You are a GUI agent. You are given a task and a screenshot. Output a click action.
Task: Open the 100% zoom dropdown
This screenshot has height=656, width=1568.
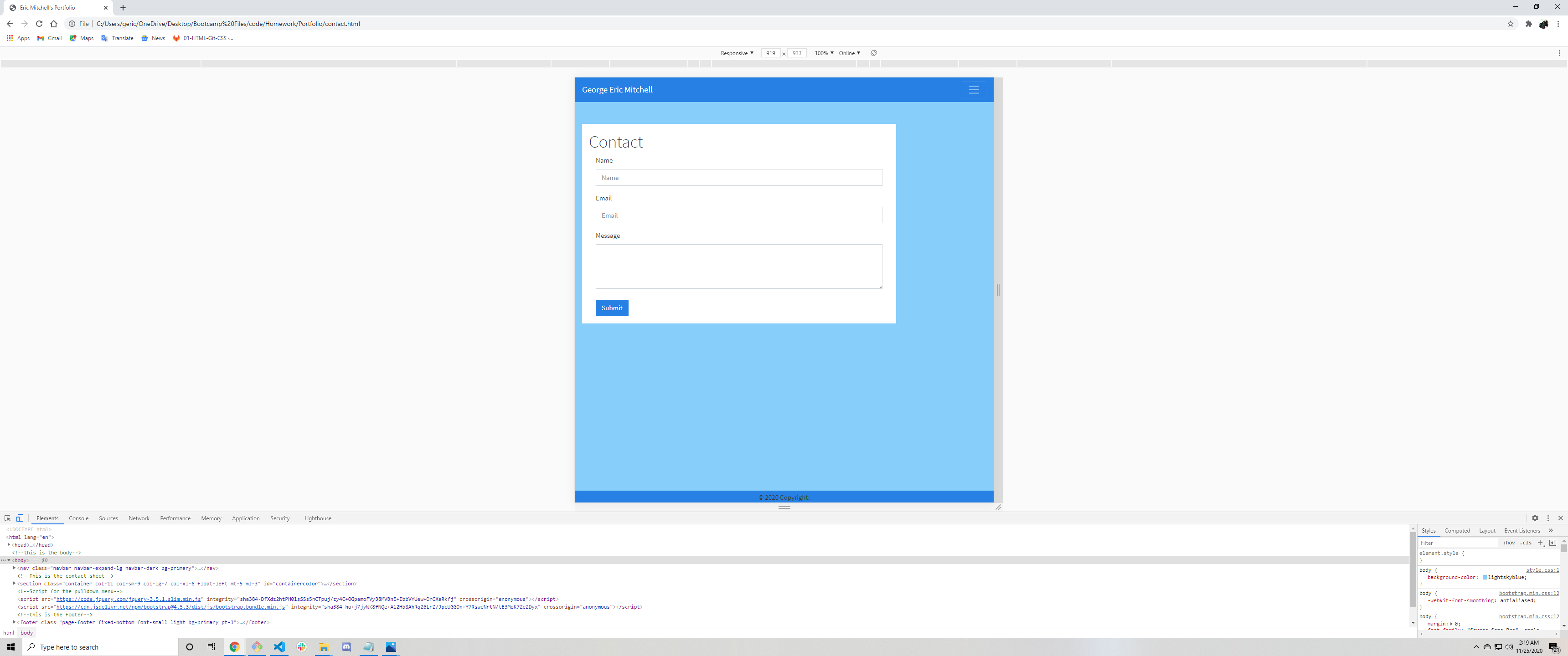[824, 53]
